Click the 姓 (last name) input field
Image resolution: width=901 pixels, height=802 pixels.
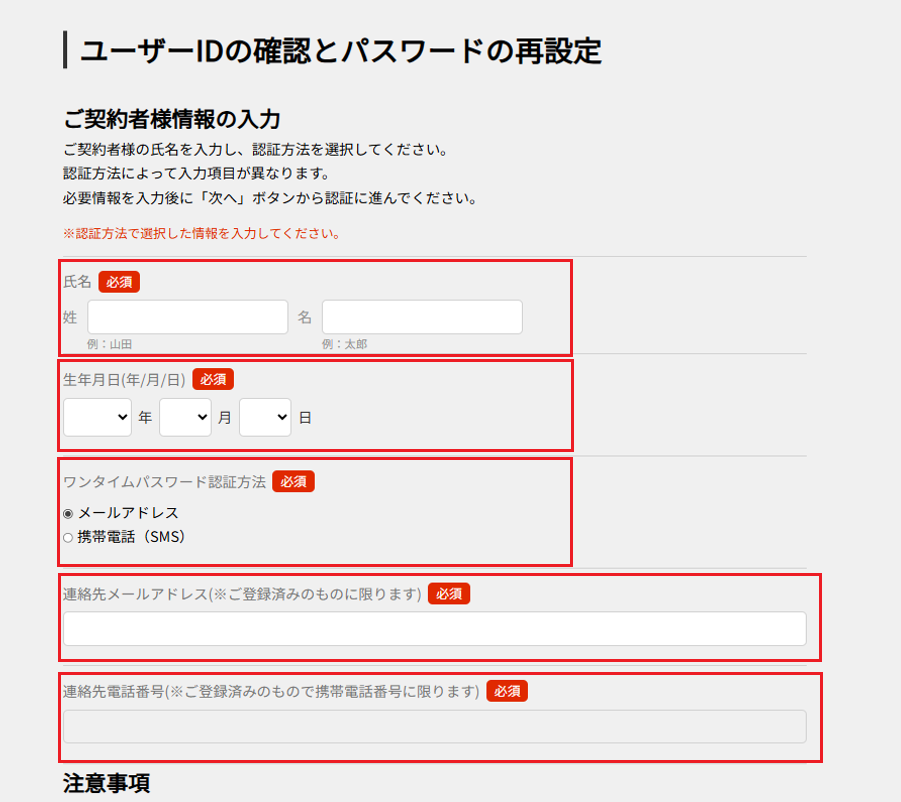pos(185,316)
